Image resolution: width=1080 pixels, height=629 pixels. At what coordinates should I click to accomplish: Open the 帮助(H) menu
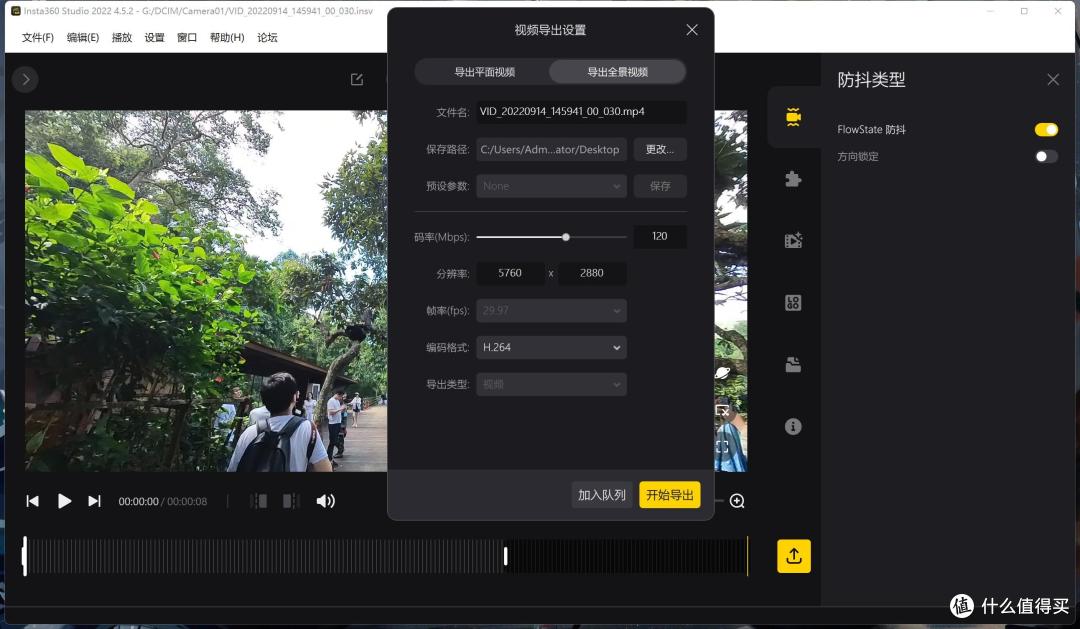[x=227, y=37]
